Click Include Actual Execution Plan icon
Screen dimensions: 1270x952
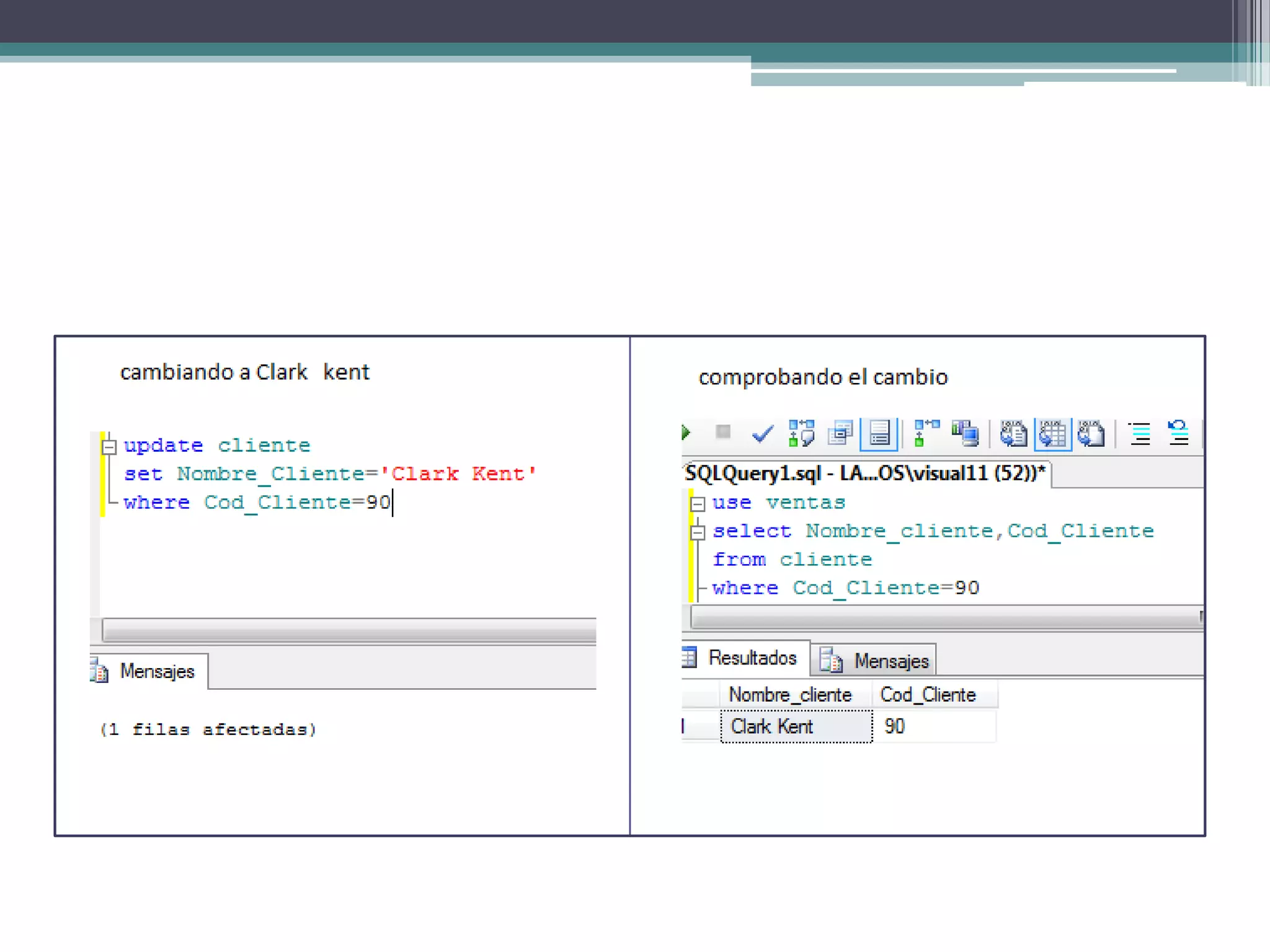pyautogui.click(x=926, y=433)
